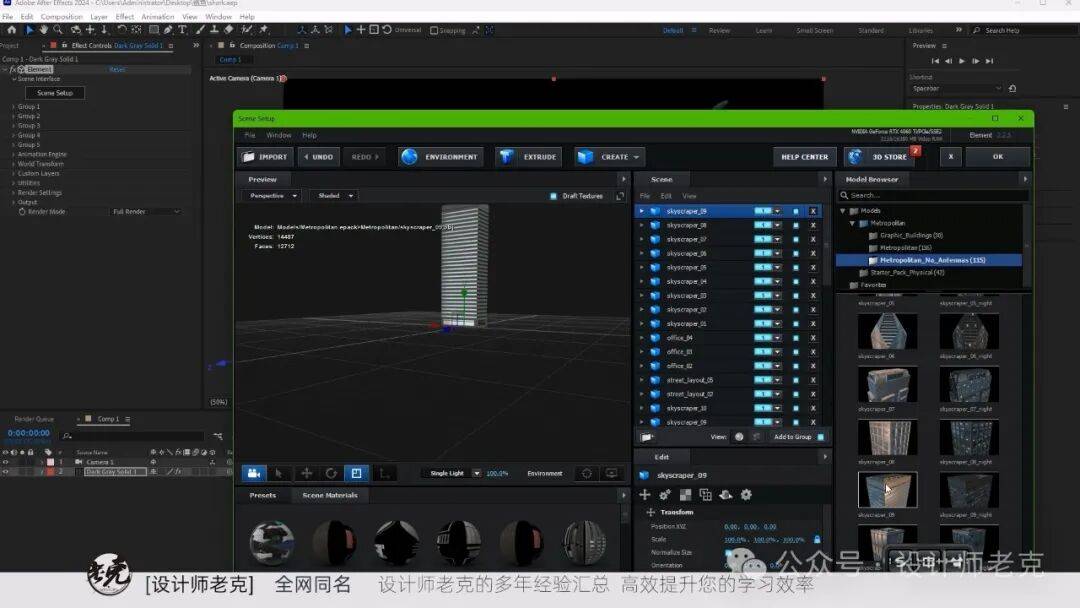Viewport: 1080px width, 608px height.
Task: Open the Shaded display mode dropdown
Action: point(335,196)
